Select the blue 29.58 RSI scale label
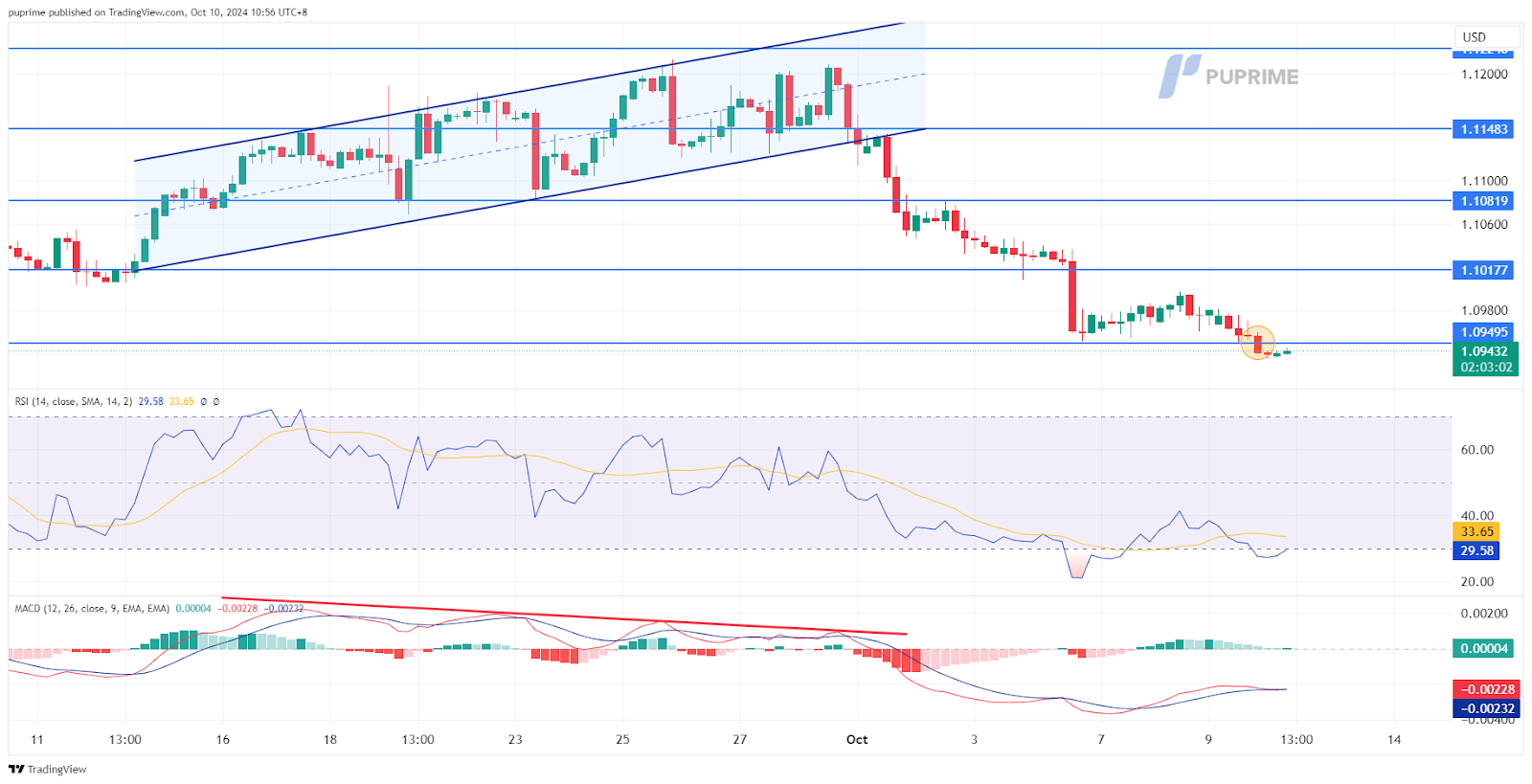 pyautogui.click(x=1476, y=550)
